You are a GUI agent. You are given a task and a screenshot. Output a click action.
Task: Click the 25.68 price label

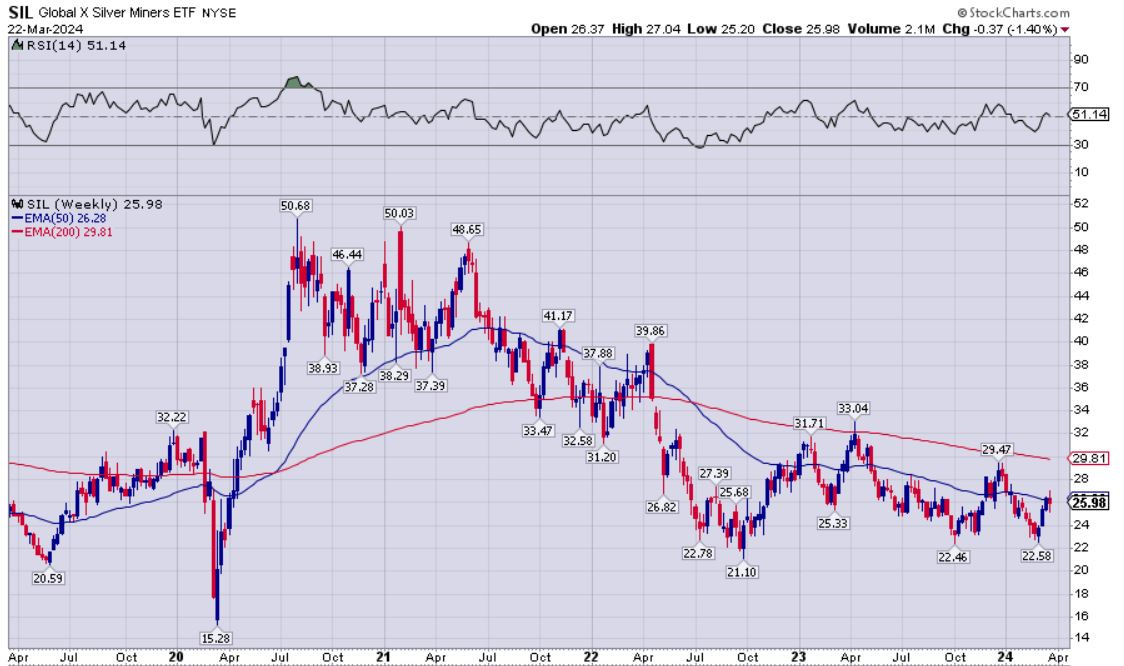pyautogui.click(x=734, y=492)
